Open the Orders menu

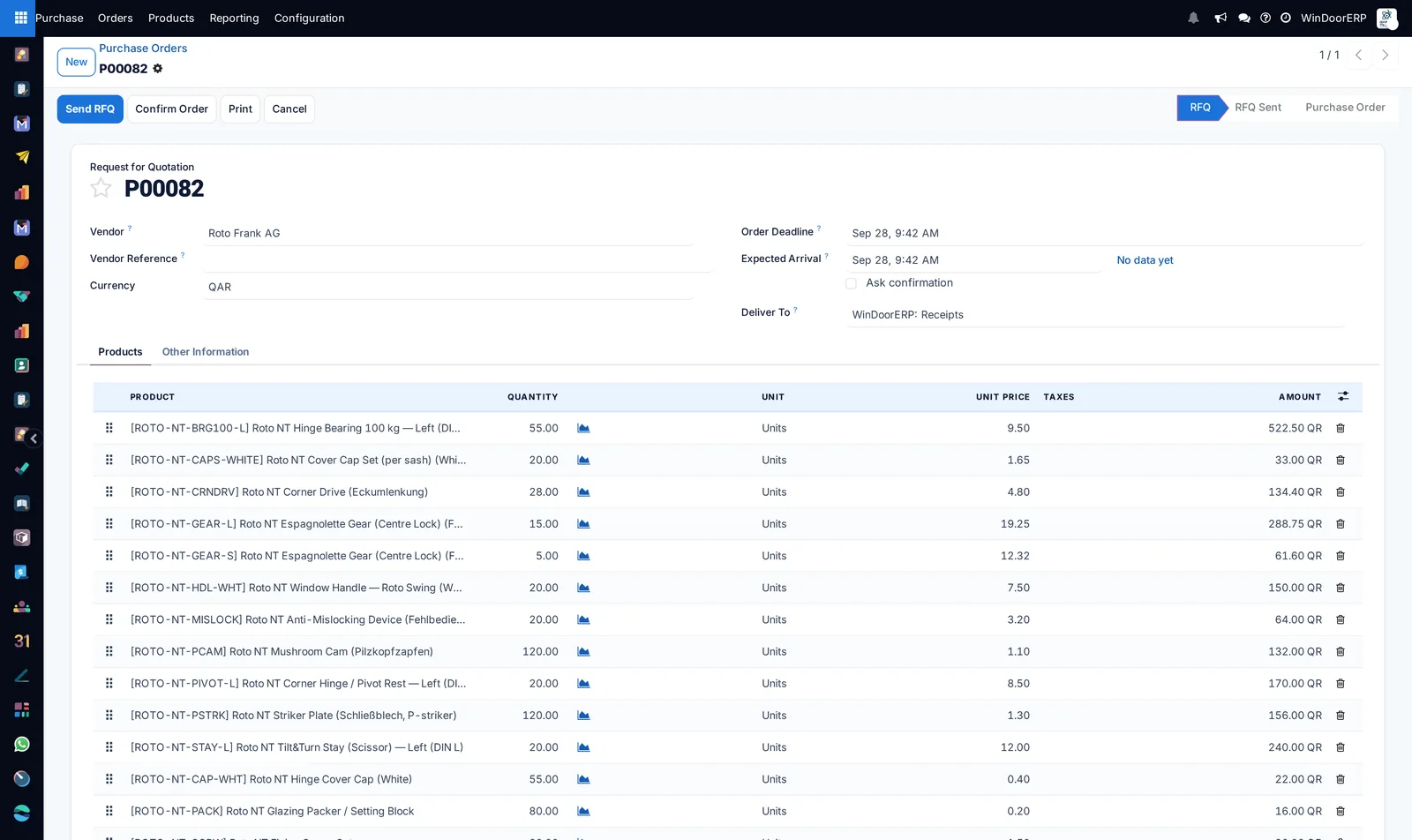[116, 18]
